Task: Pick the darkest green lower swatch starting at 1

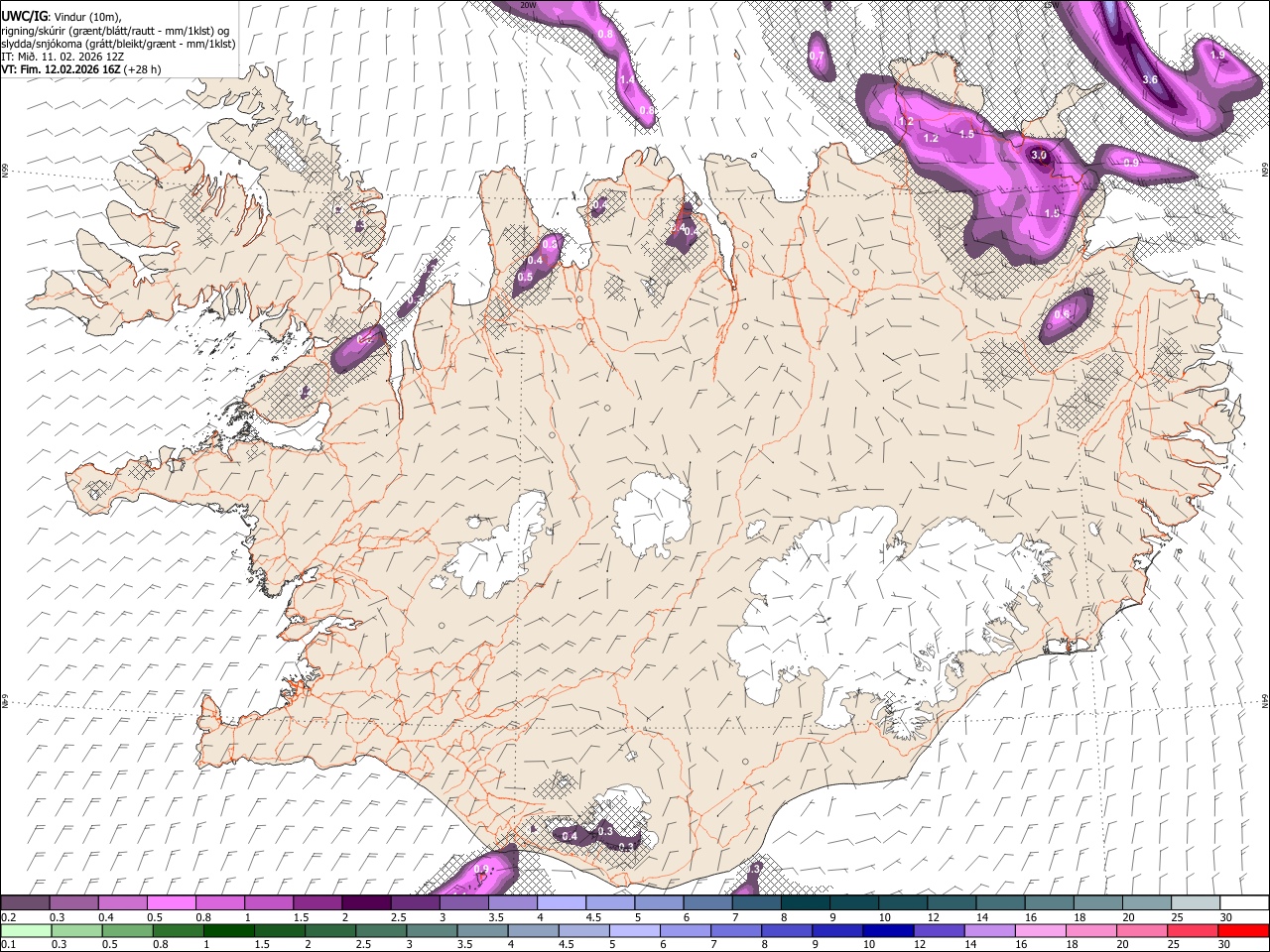Action: pyautogui.click(x=229, y=931)
